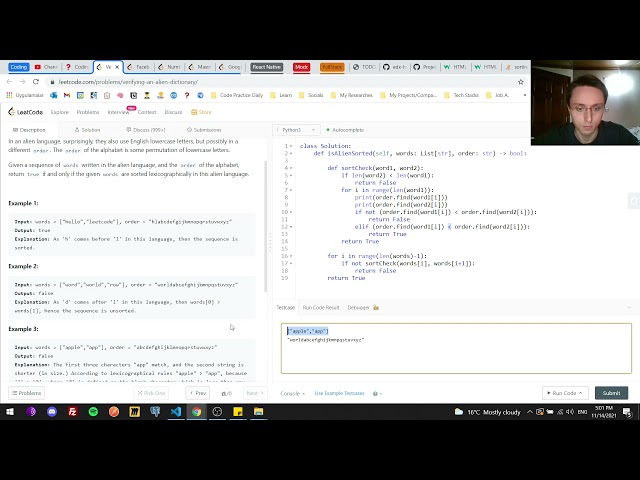Open the Debugger lock icon

(376, 308)
